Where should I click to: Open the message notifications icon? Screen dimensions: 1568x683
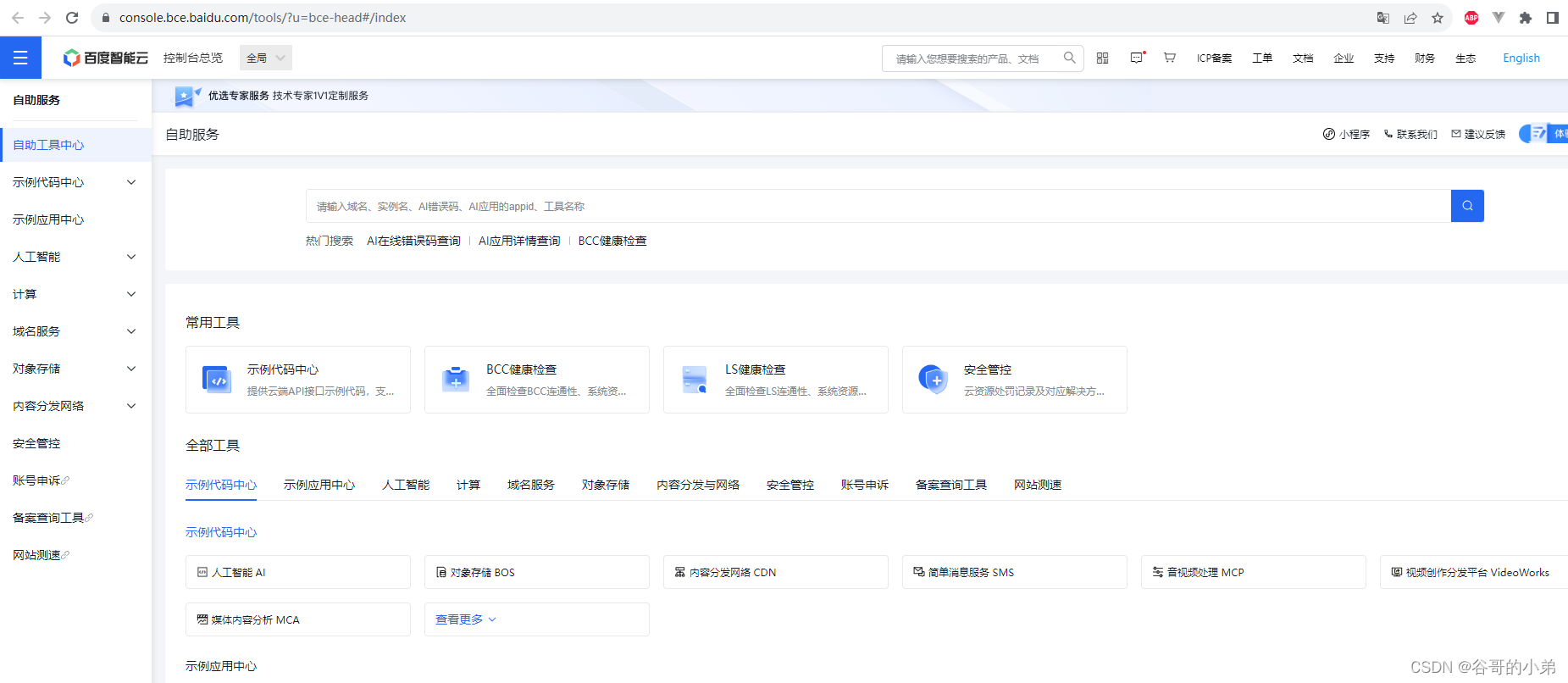coord(1137,58)
